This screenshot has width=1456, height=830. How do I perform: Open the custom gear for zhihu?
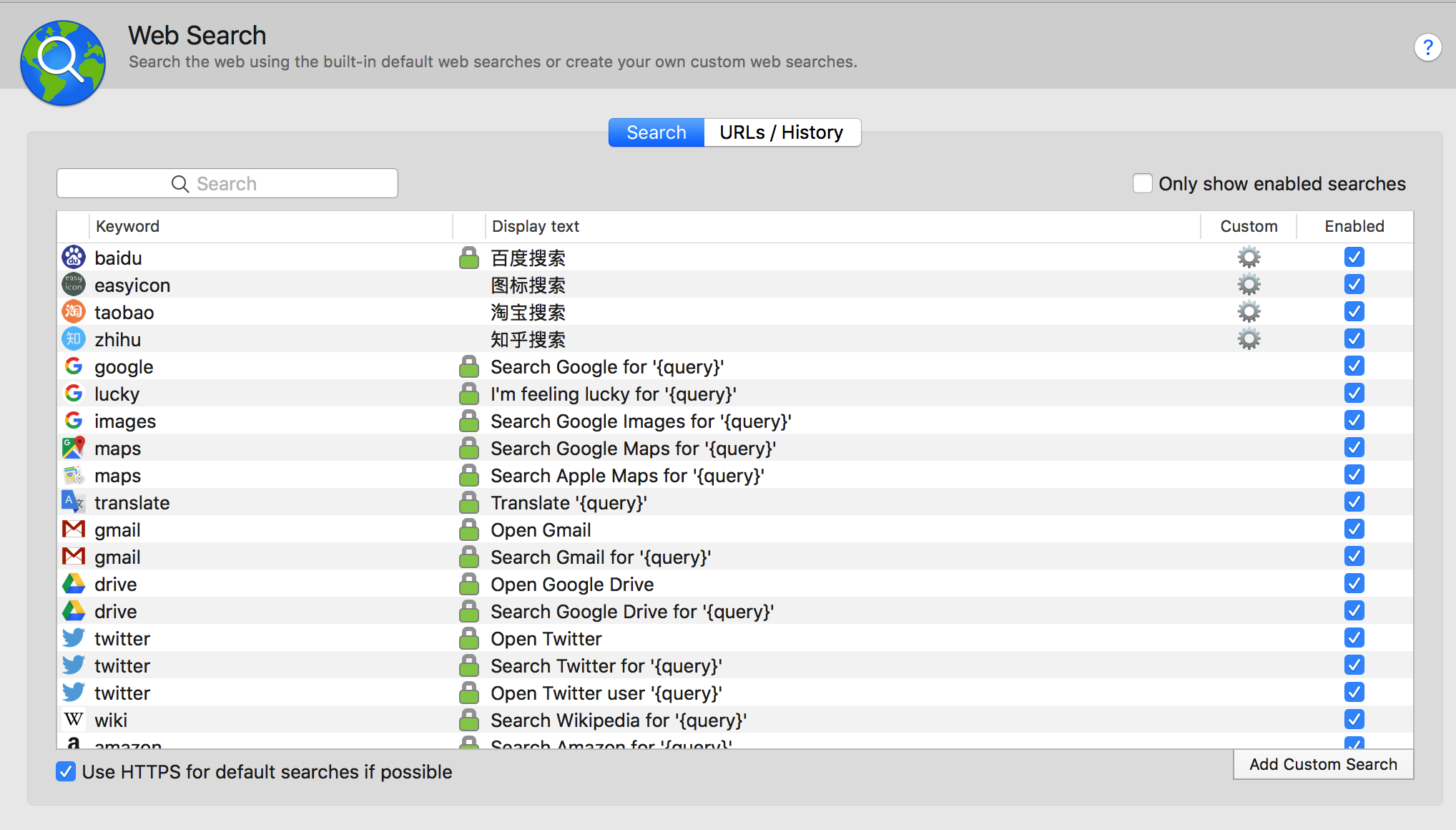(1249, 339)
